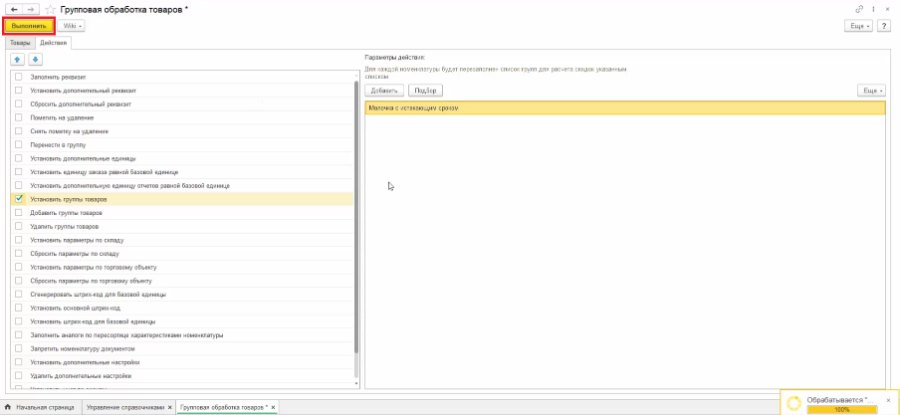Tick the Удалить группы товаров checkbox
This screenshot has height=415, width=900.
[x=20, y=226]
